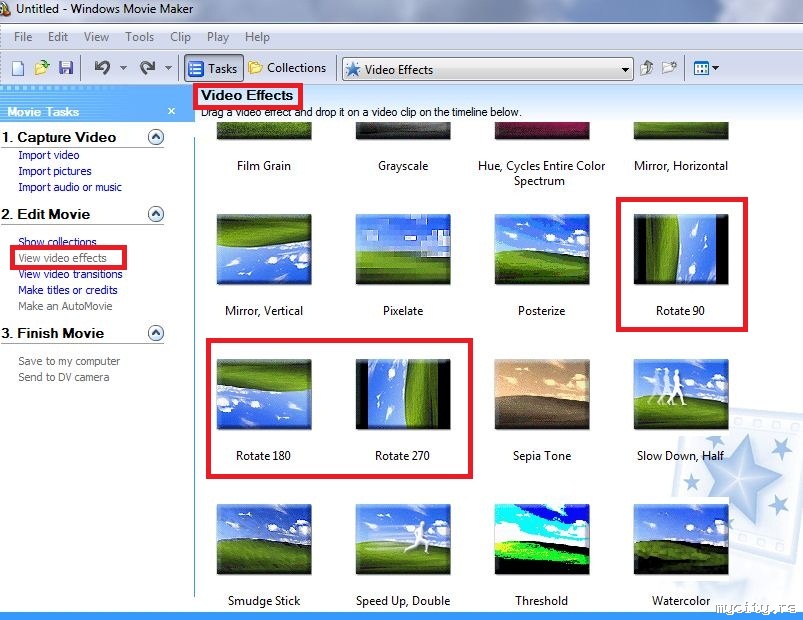Select the Sepia Tone effect thumbnail
The height and width of the screenshot is (620, 803).
[x=542, y=394]
